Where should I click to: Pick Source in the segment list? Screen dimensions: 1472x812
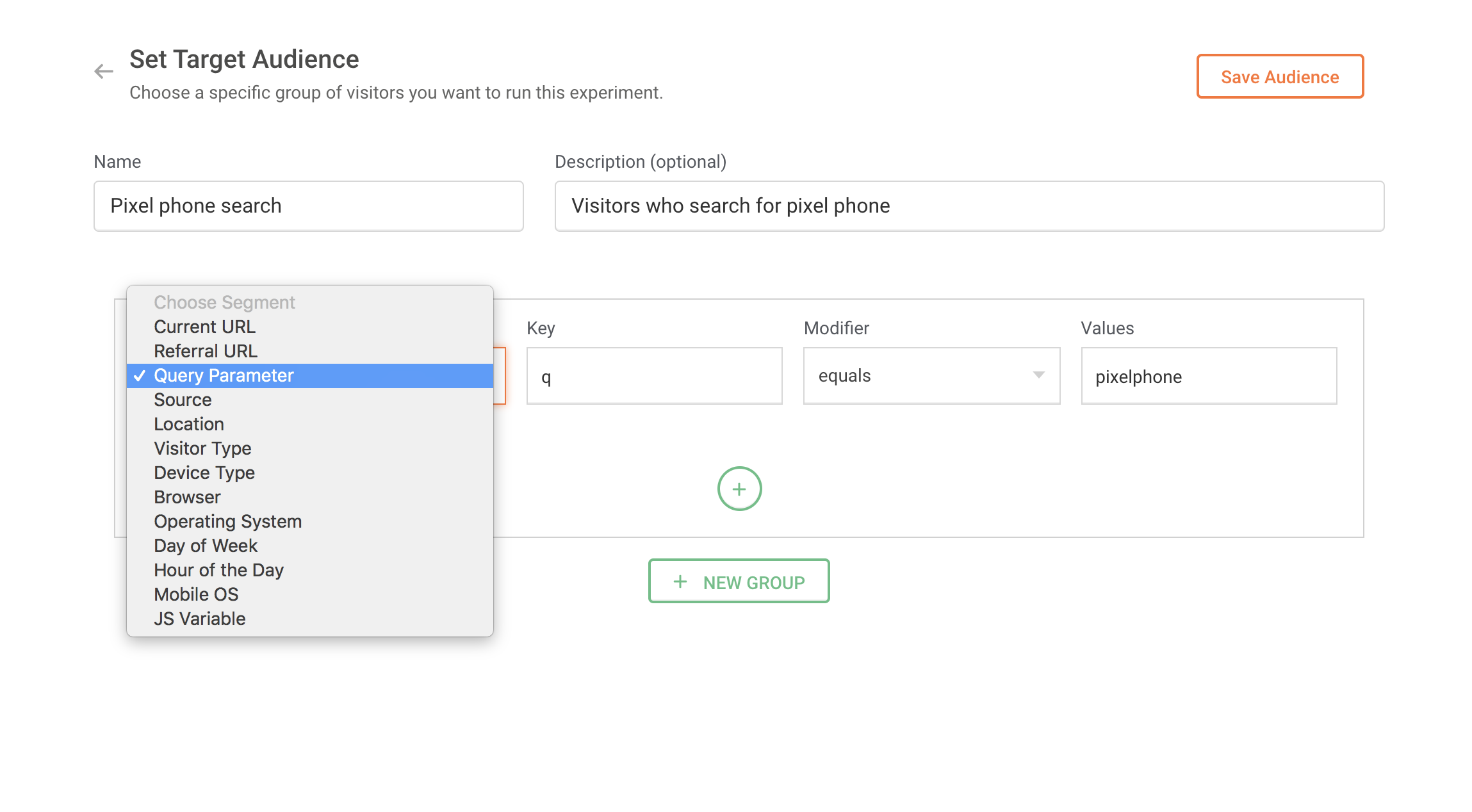pyautogui.click(x=183, y=400)
